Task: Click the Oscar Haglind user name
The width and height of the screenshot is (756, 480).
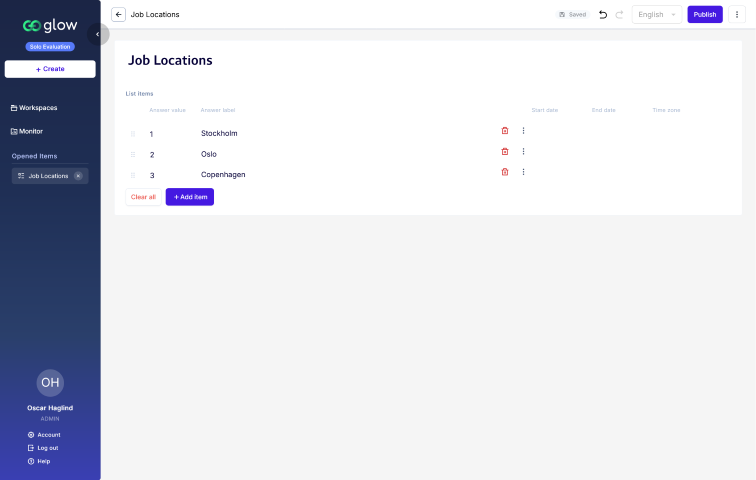Action: tap(50, 408)
